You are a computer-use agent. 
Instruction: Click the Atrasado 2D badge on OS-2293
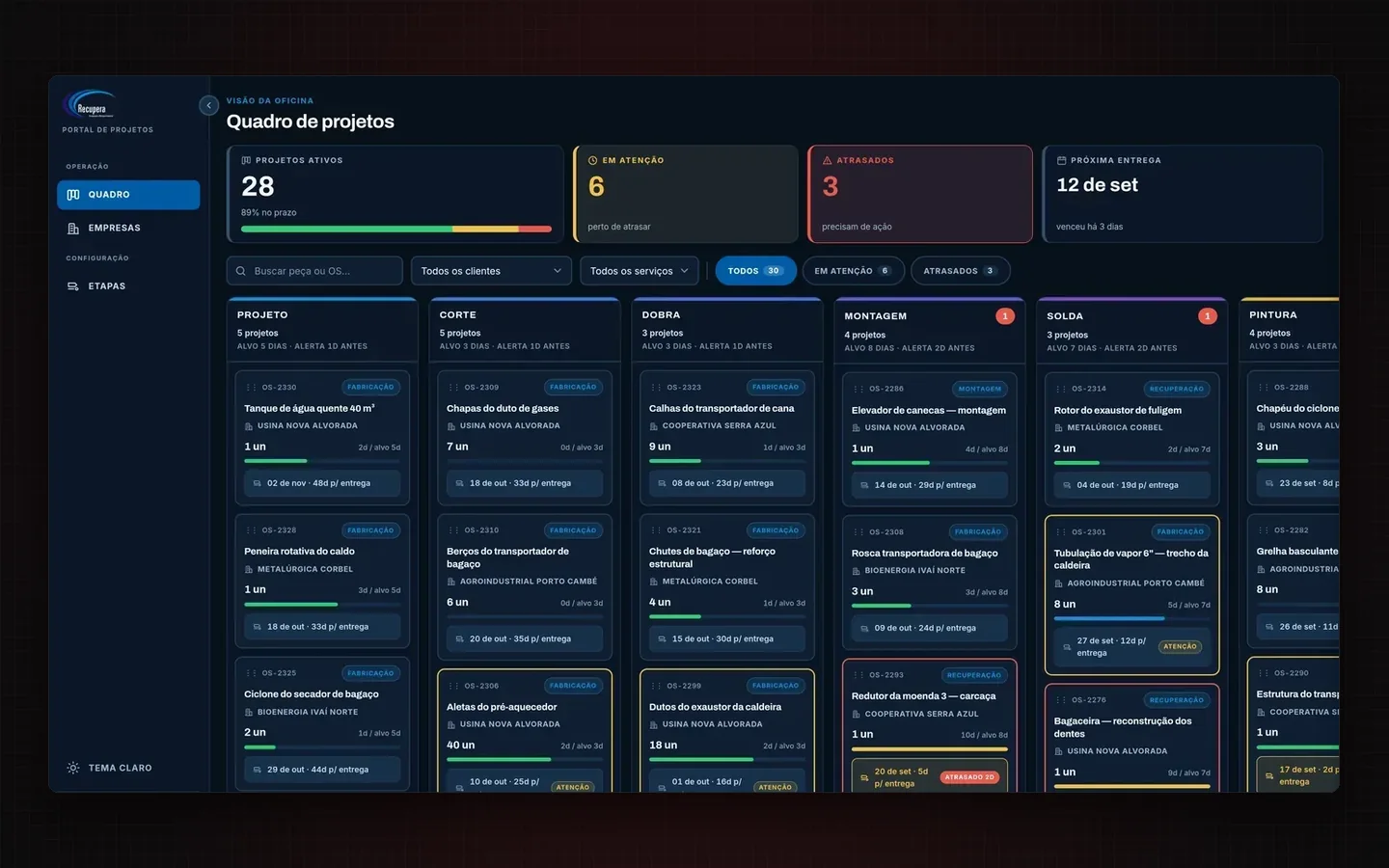(969, 777)
